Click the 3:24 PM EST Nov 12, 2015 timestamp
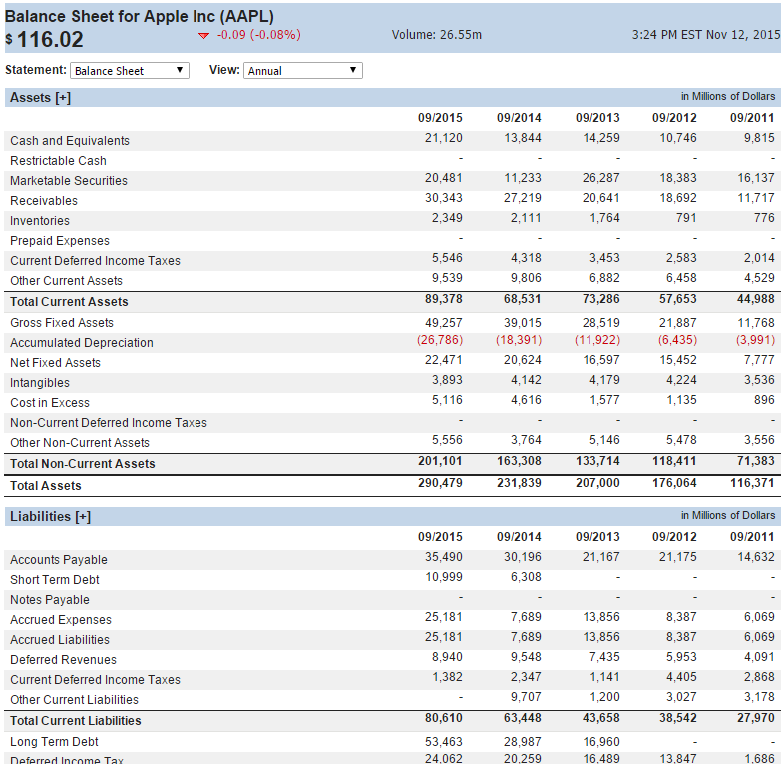 click(x=706, y=35)
